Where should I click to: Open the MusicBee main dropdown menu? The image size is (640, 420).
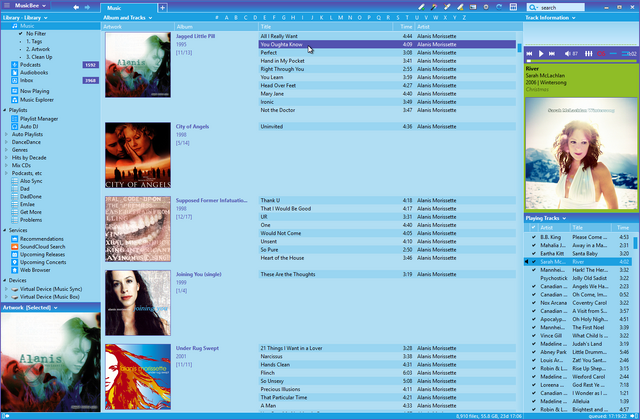click(31, 6)
